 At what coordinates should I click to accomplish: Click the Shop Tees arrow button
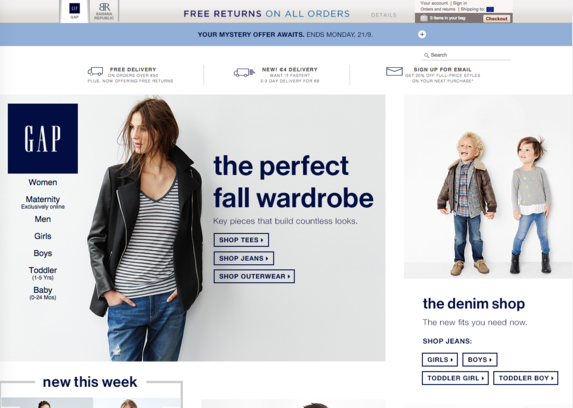pyautogui.click(x=241, y=240)
